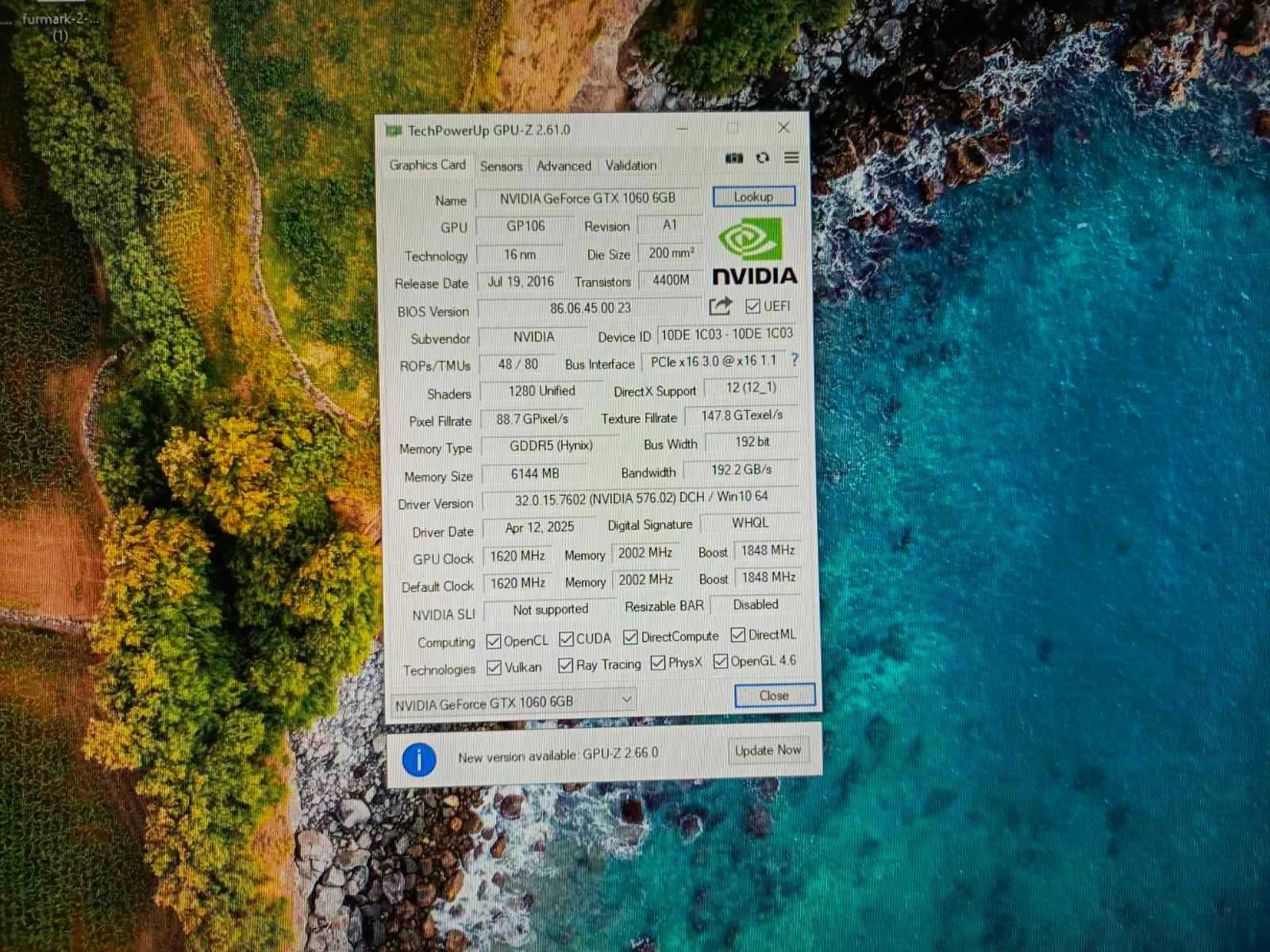1270x952 pixels.
Task: Toggle the PhysX checkbox
Action: (658, 662)
